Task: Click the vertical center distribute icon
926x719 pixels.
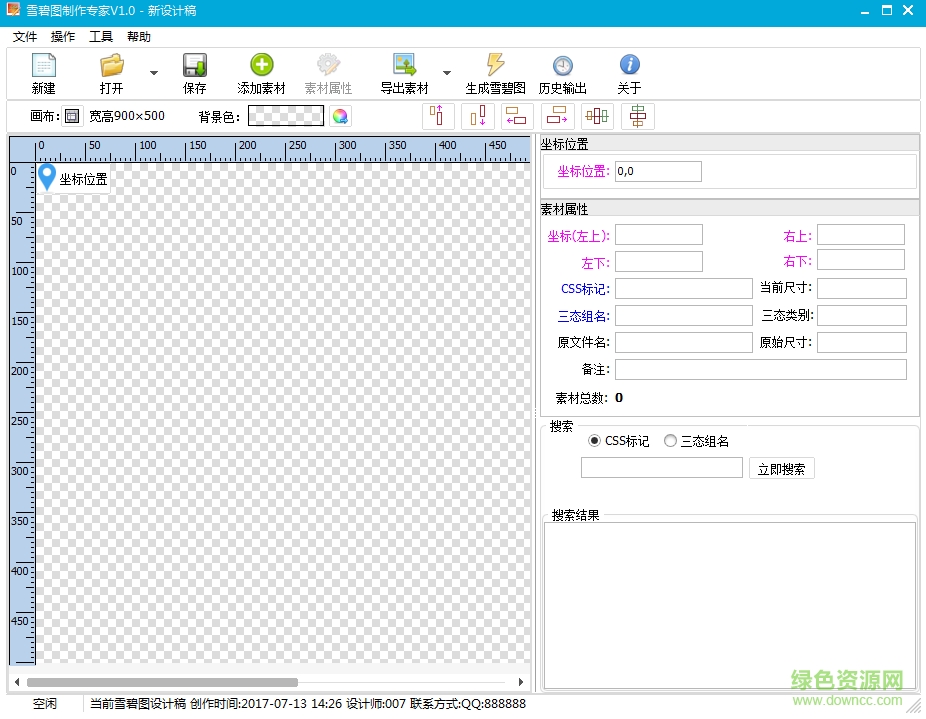Action: click(637, 115)
